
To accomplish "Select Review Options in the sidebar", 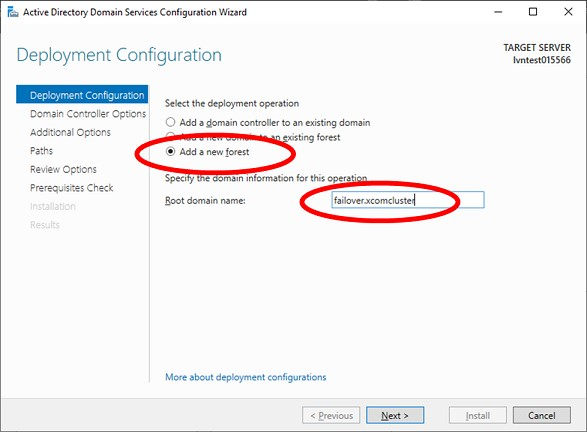I will pyautogui.click(x=63, y=169).
